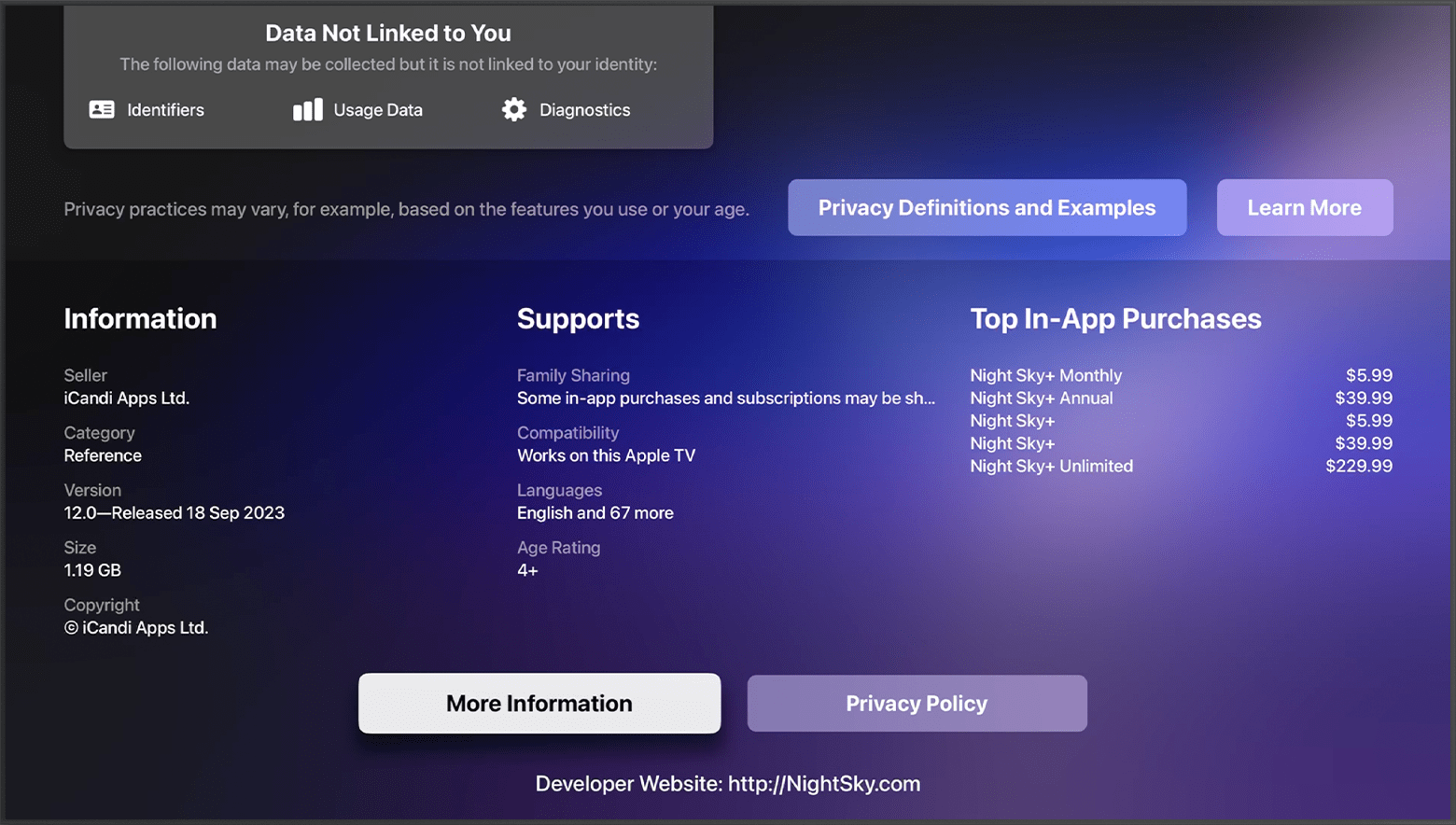
Task: Open More Information
Action: [539, 704]
